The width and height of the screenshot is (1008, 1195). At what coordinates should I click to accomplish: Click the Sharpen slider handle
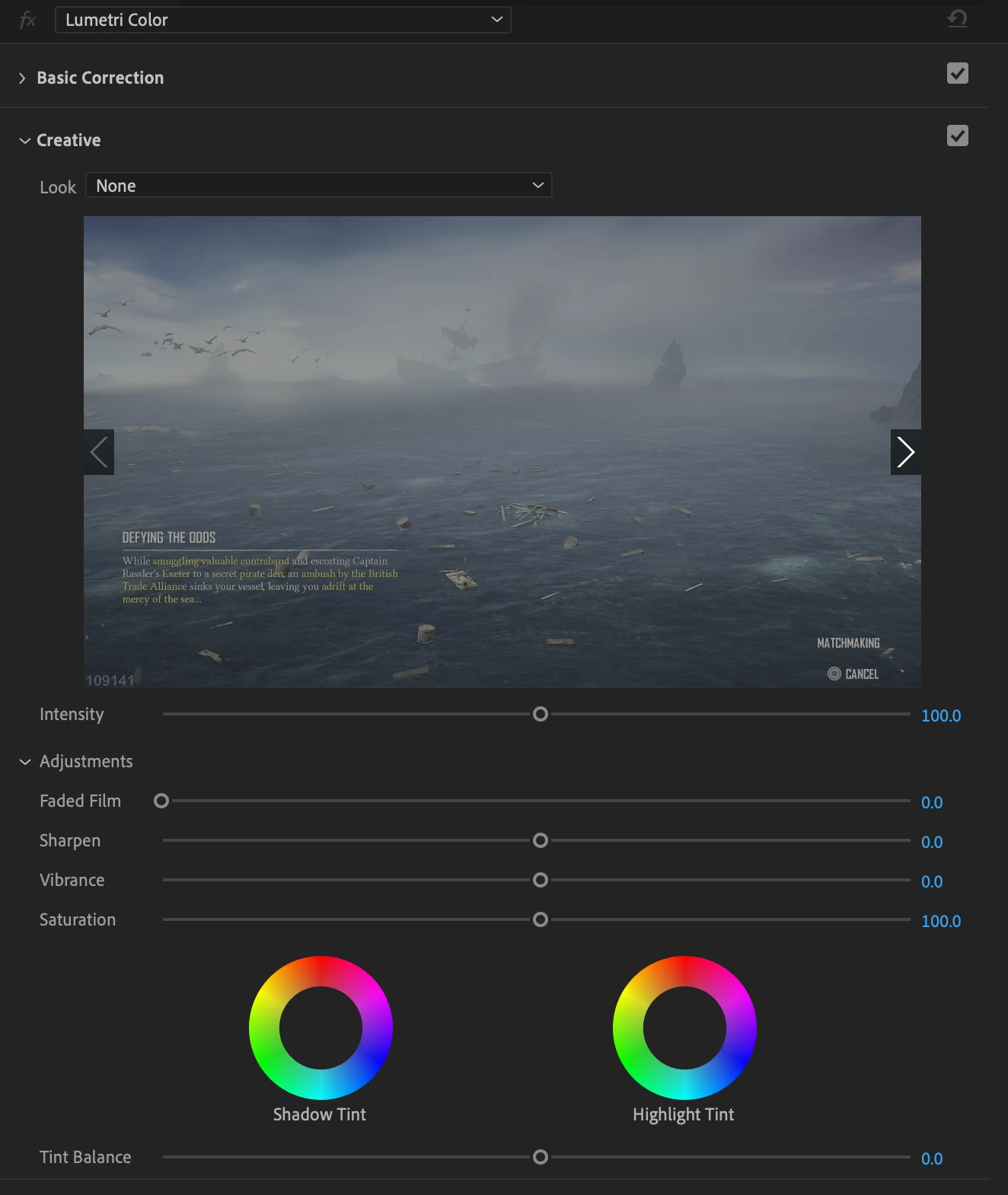point(541,840)
